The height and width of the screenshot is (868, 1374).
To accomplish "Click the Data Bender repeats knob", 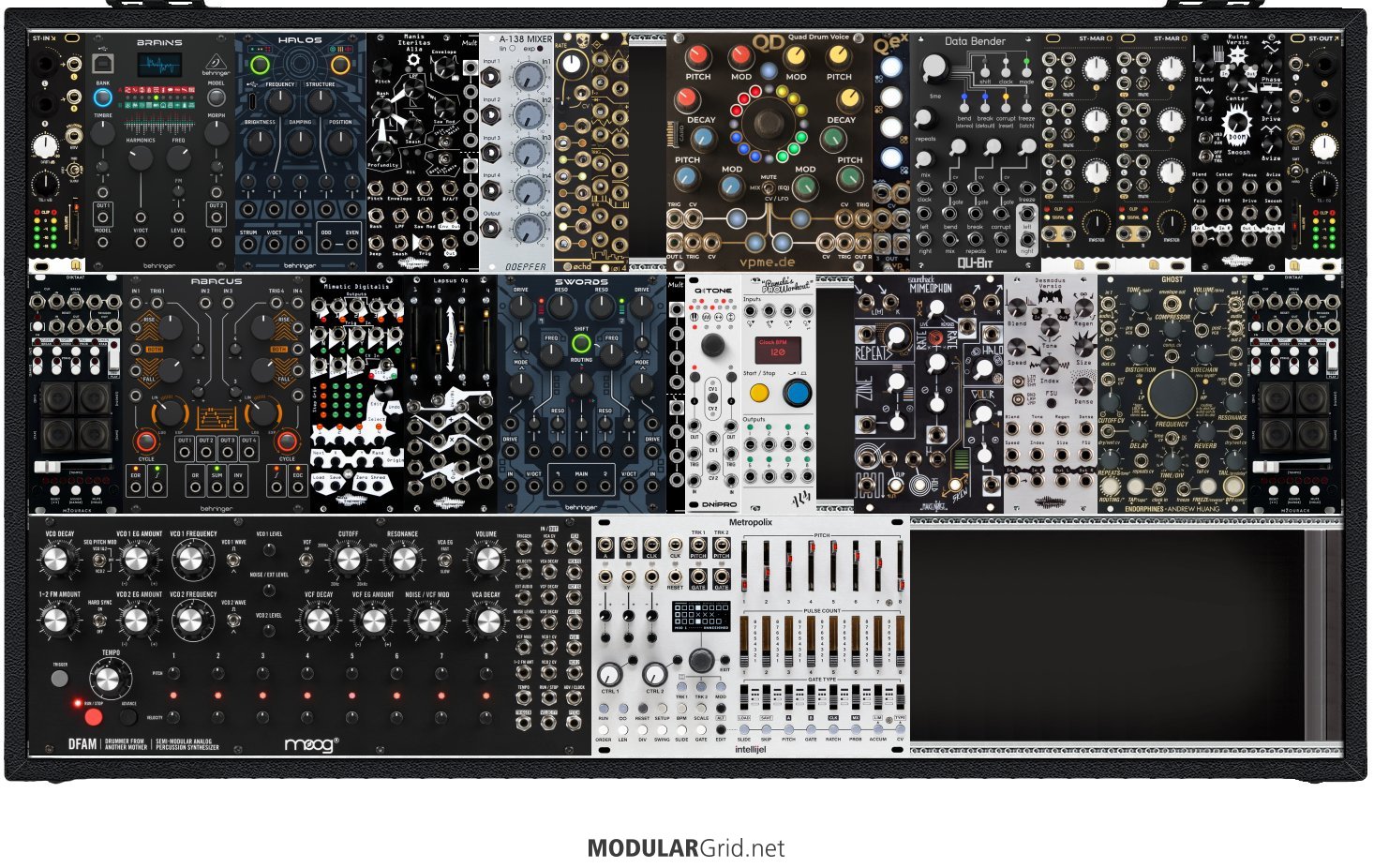I will [x=924, y=118].
